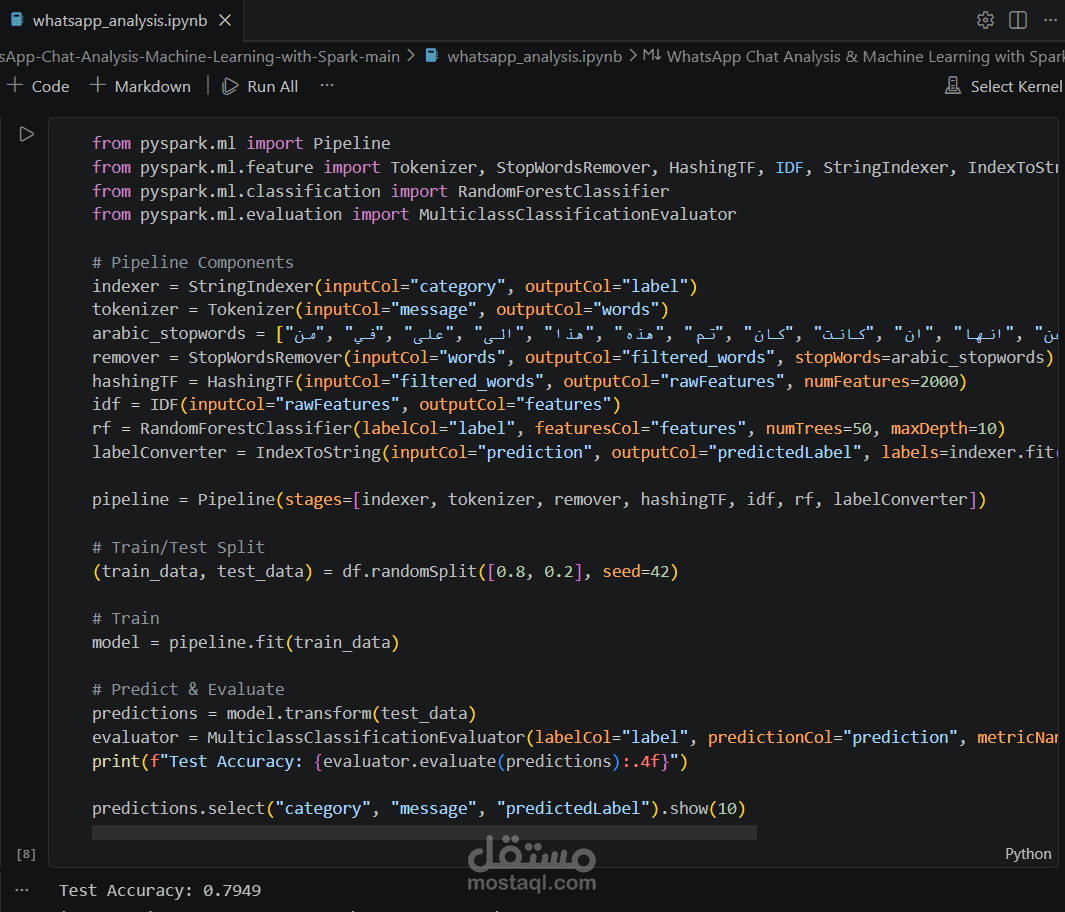Click the "model = pipeline.fit(train_data)" line
The image size is (1065, 912).
click(x=246, y=642)
